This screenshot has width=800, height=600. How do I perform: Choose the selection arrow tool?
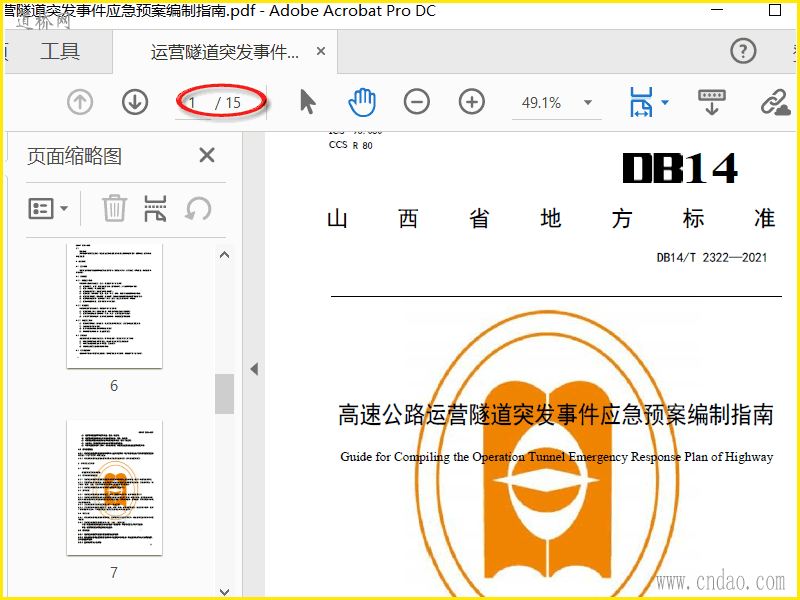(x=308, y=102)
